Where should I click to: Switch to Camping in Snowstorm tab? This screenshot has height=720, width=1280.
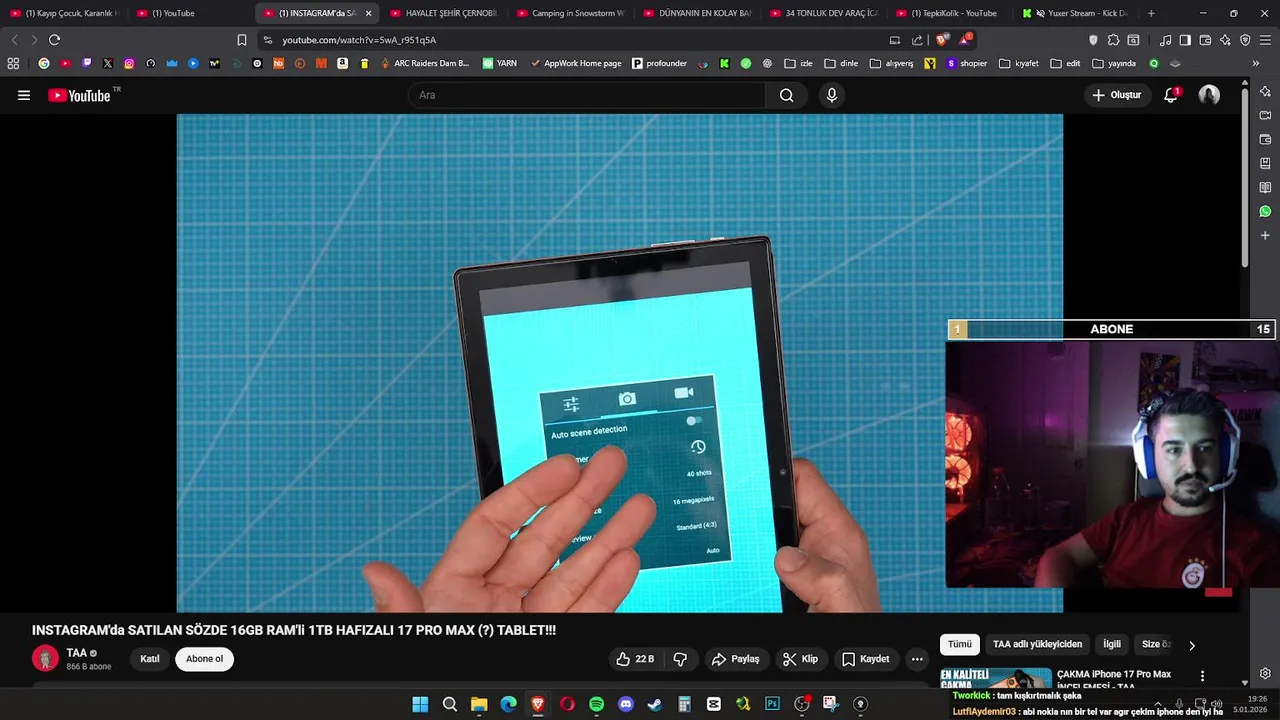570,13
